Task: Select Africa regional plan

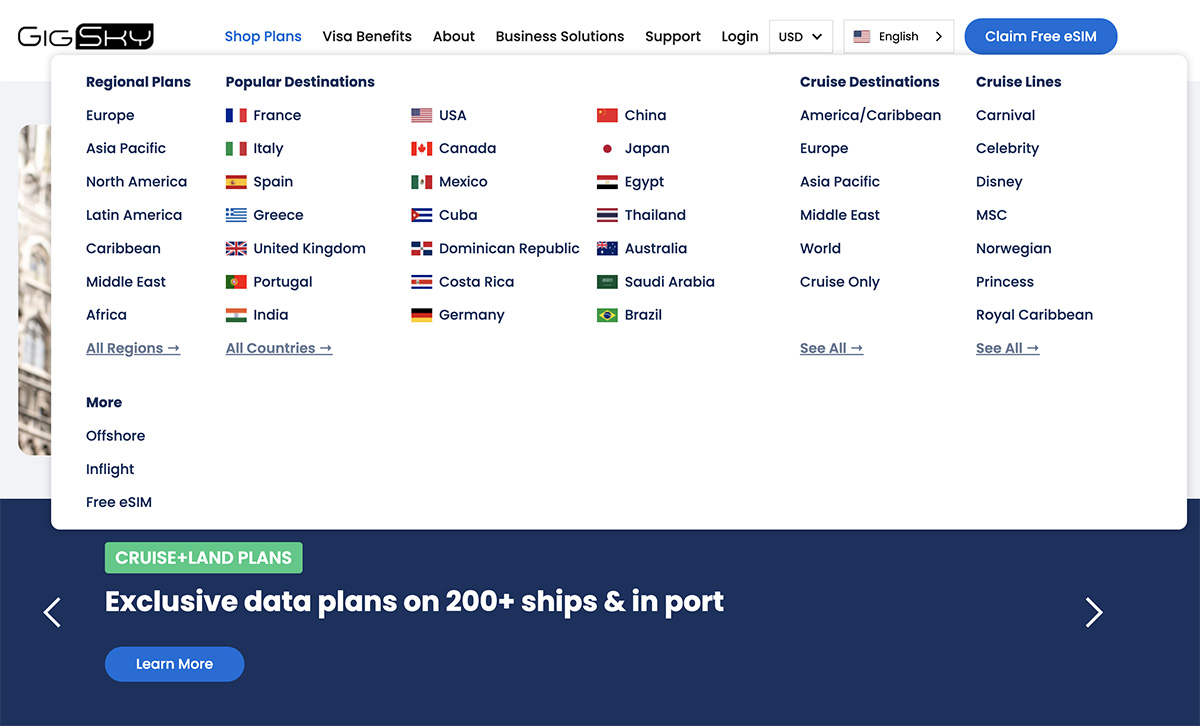Action: click(106, 315)
